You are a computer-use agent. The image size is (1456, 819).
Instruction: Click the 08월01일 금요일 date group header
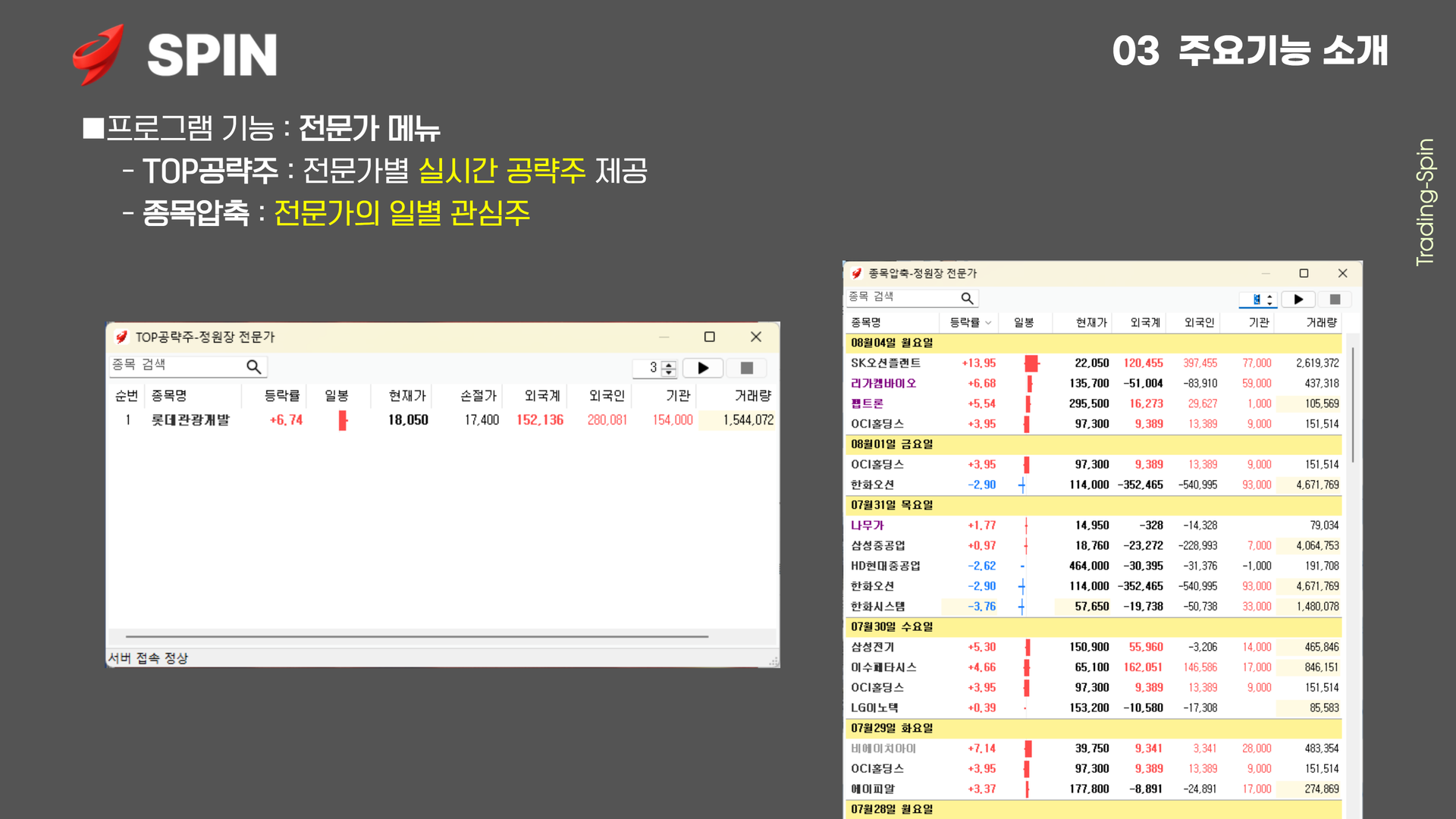[892, 444]
